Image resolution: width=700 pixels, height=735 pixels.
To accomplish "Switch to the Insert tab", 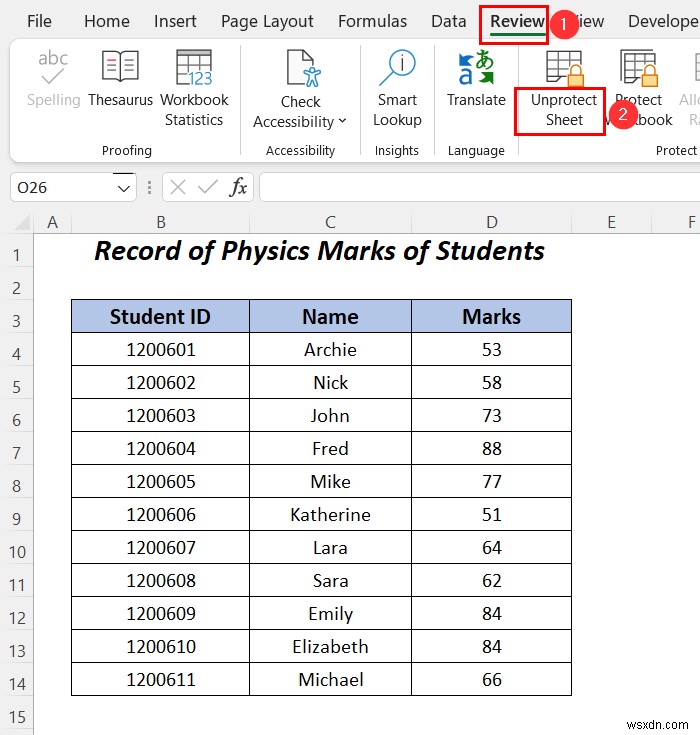I will pyautogui.click(x=175, y=22).
